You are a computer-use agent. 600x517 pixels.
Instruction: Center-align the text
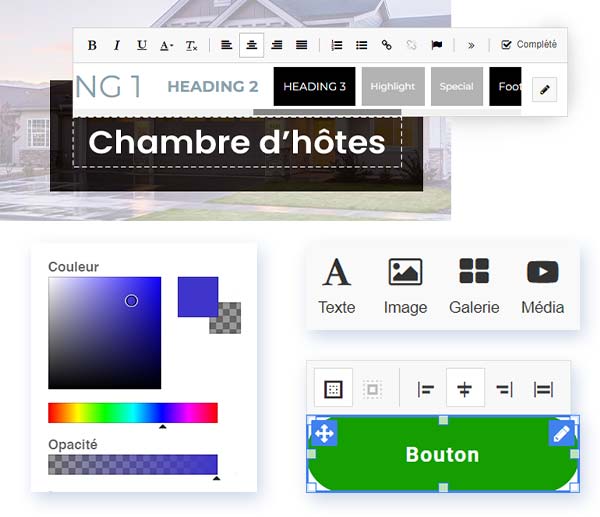(252, 45)
